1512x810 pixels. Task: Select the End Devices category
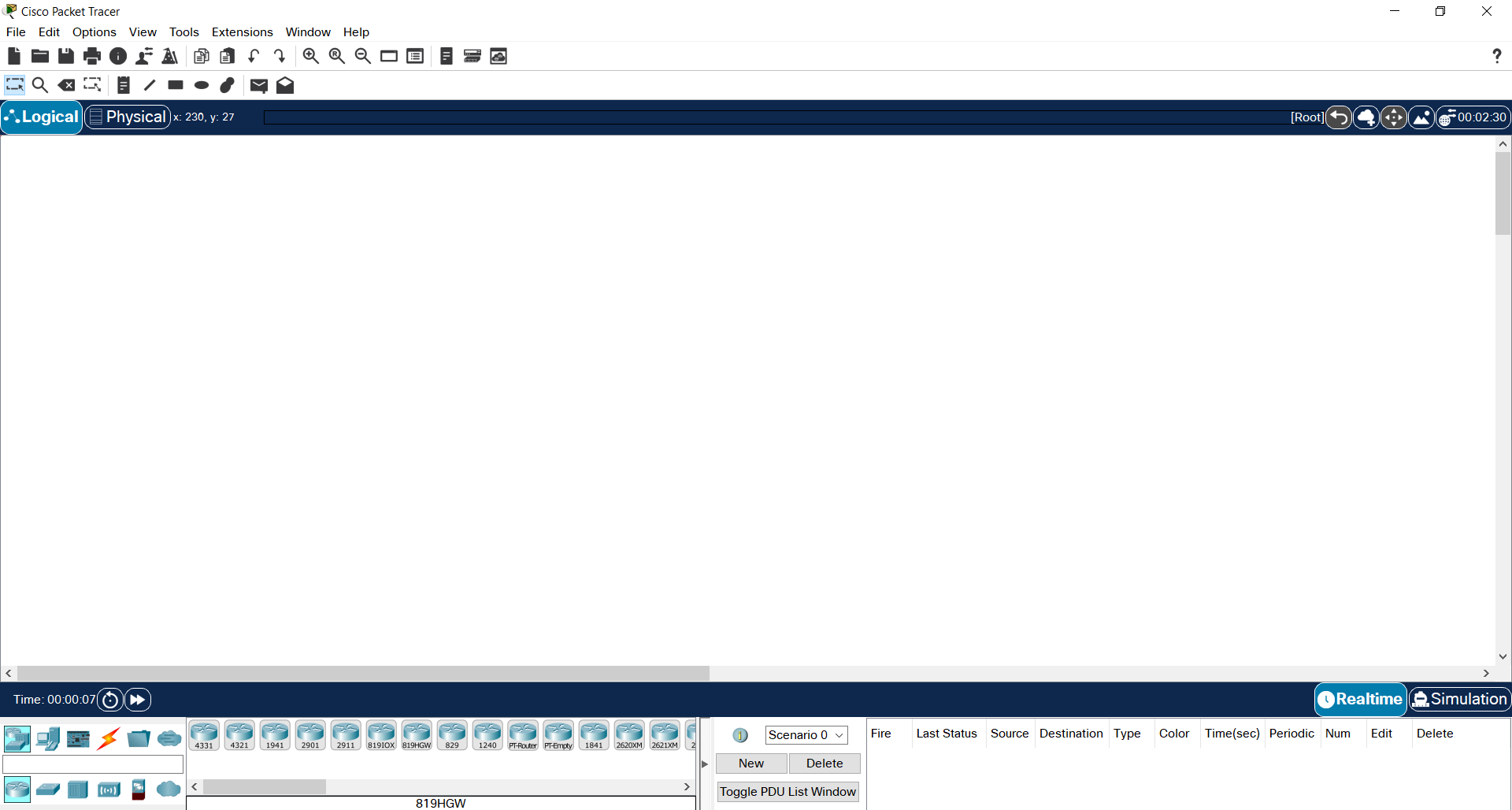click(x=48, y=738)
